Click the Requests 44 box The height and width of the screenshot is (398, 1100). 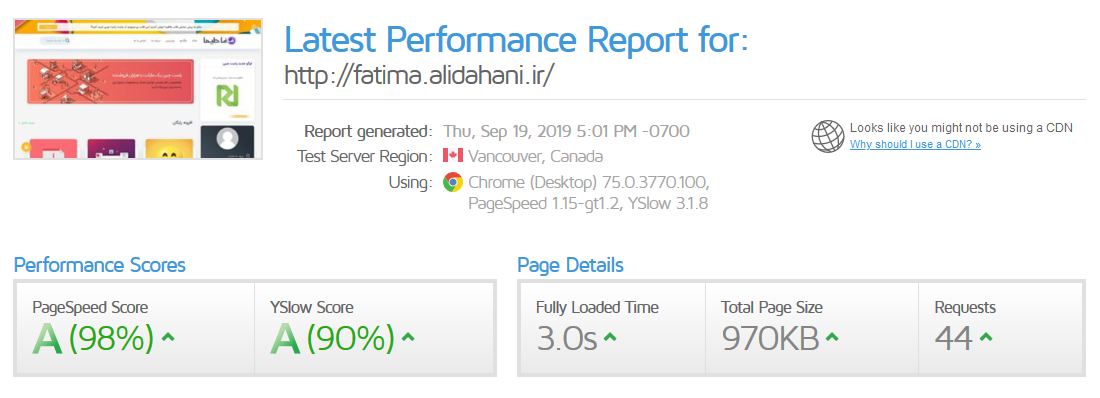tap(1001, 328)
